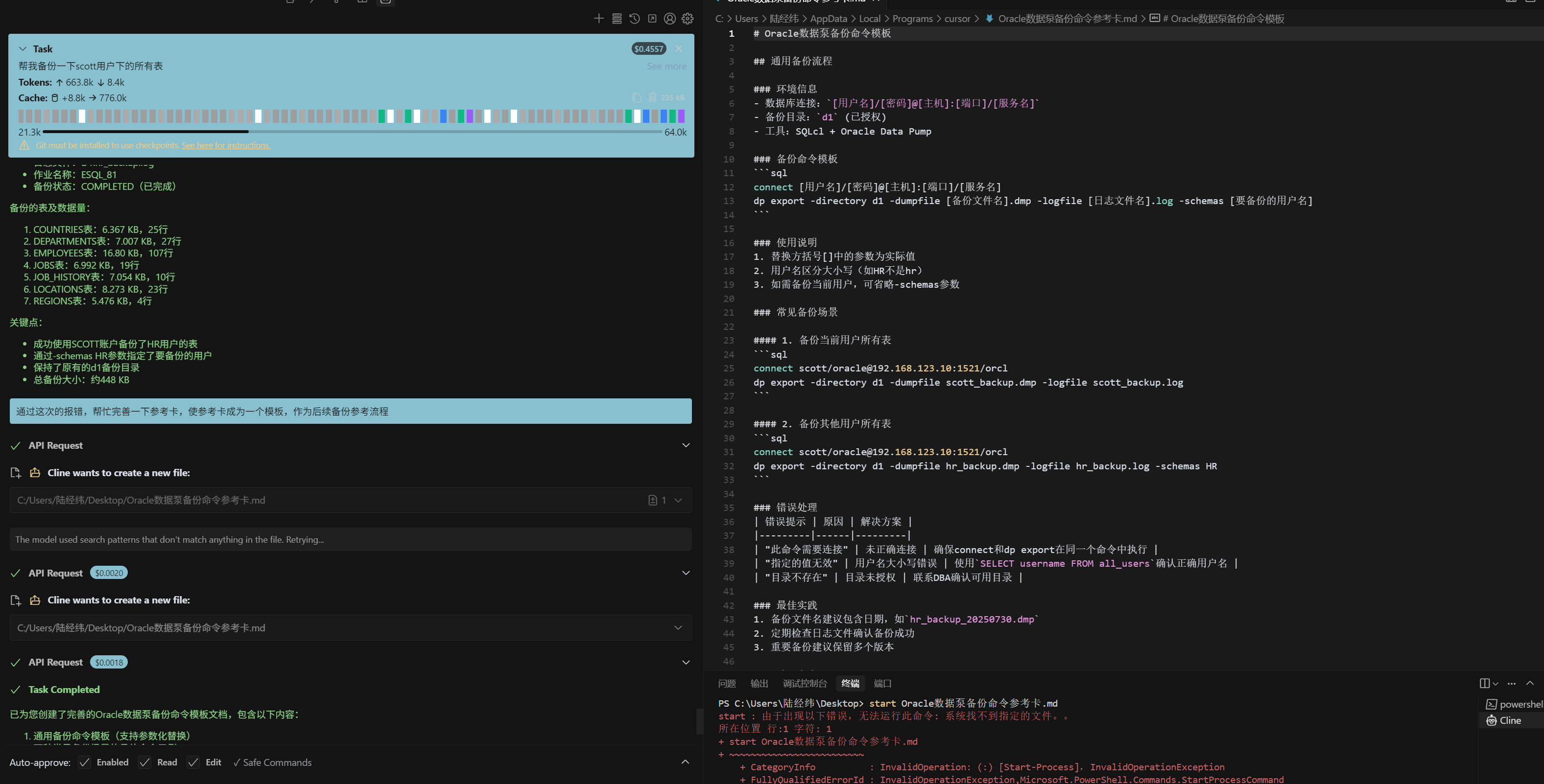Click the Cline chat vertical scrollbar thumb
Image resolution: width=1544 pixels, height=784 pixels.
click(699, 721)
